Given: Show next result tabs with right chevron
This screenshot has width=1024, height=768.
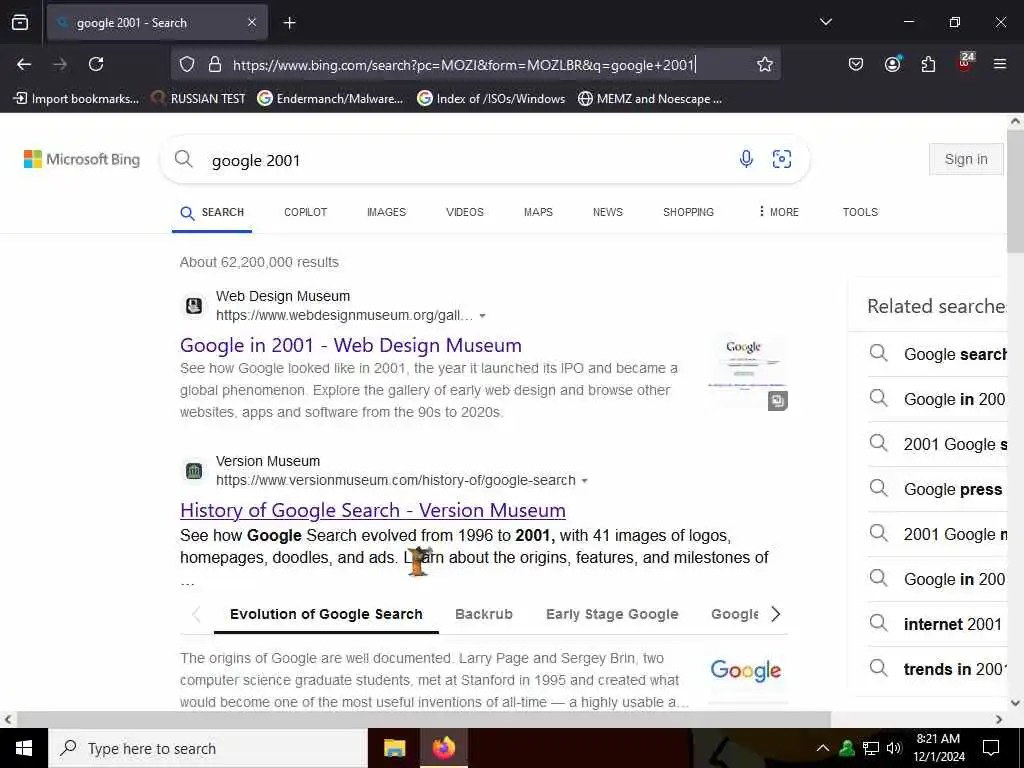Looking at the screenshot, I should [x=775, y=614].
